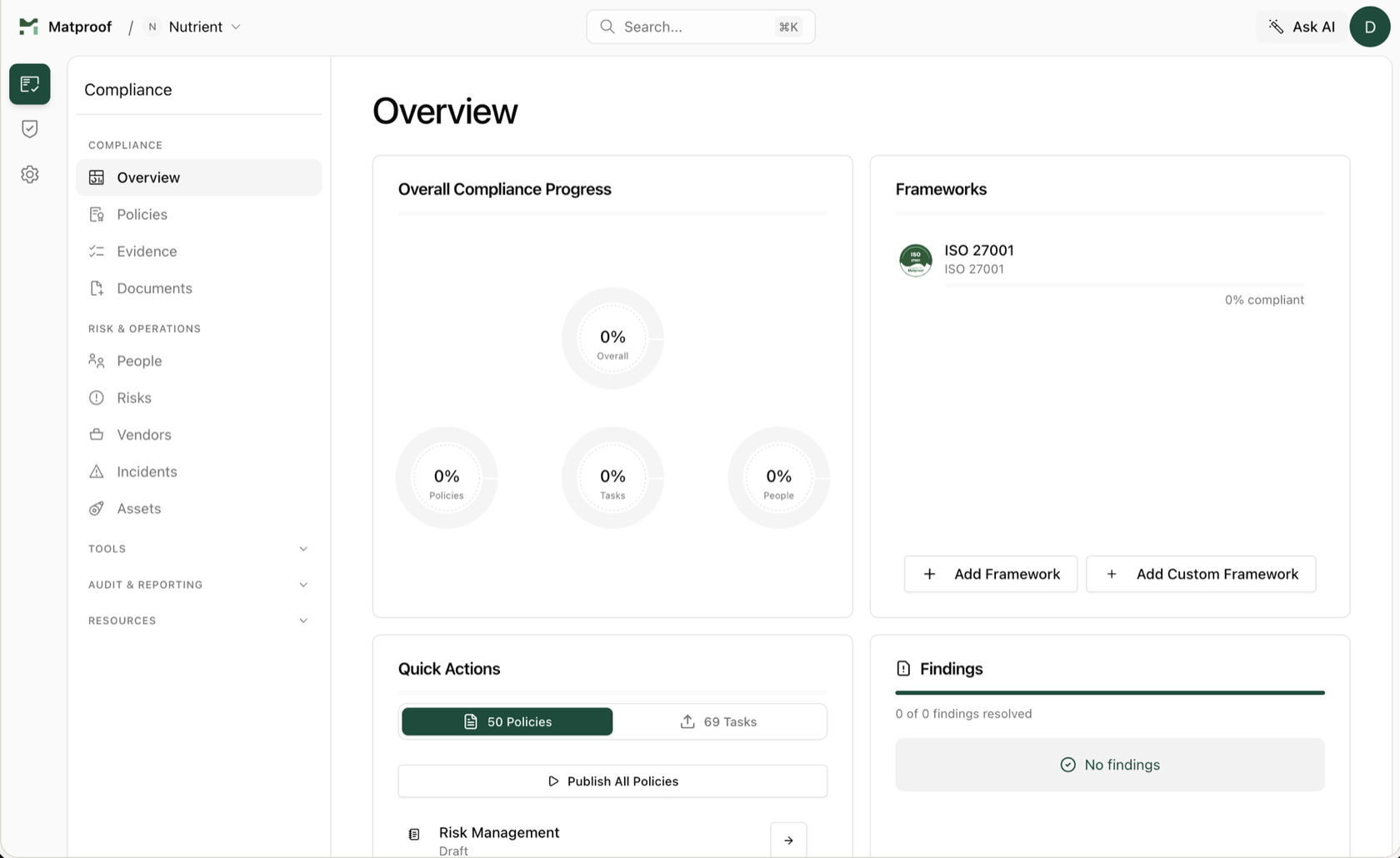The image size is (1400, 858).
Task: Click the check circle icon in No findings
Action: 1067,765
